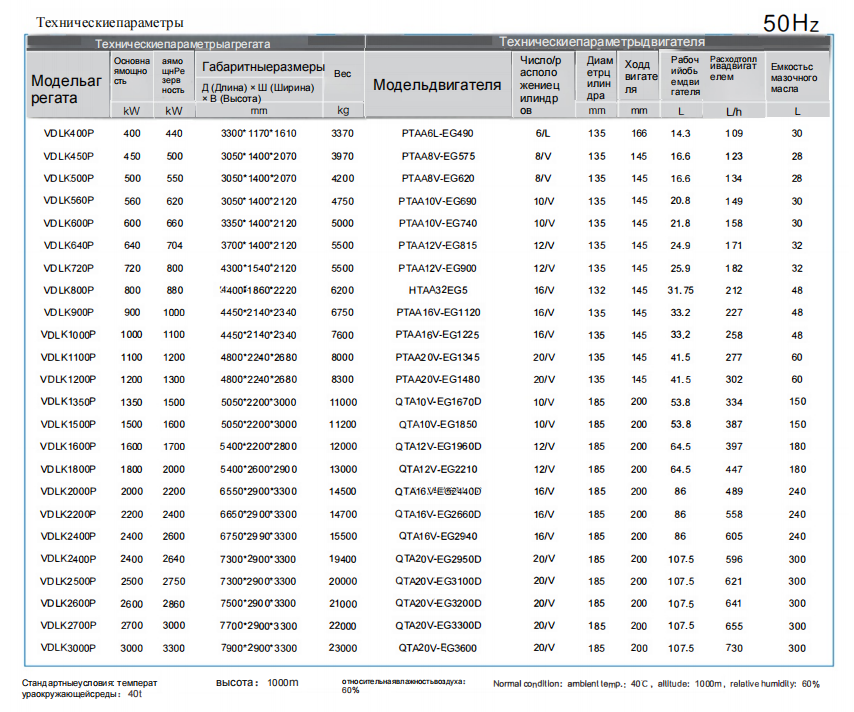Click engine model PTAA6L-EG490
The width and height of the screenshot is (854, 712).
[437, 133]
